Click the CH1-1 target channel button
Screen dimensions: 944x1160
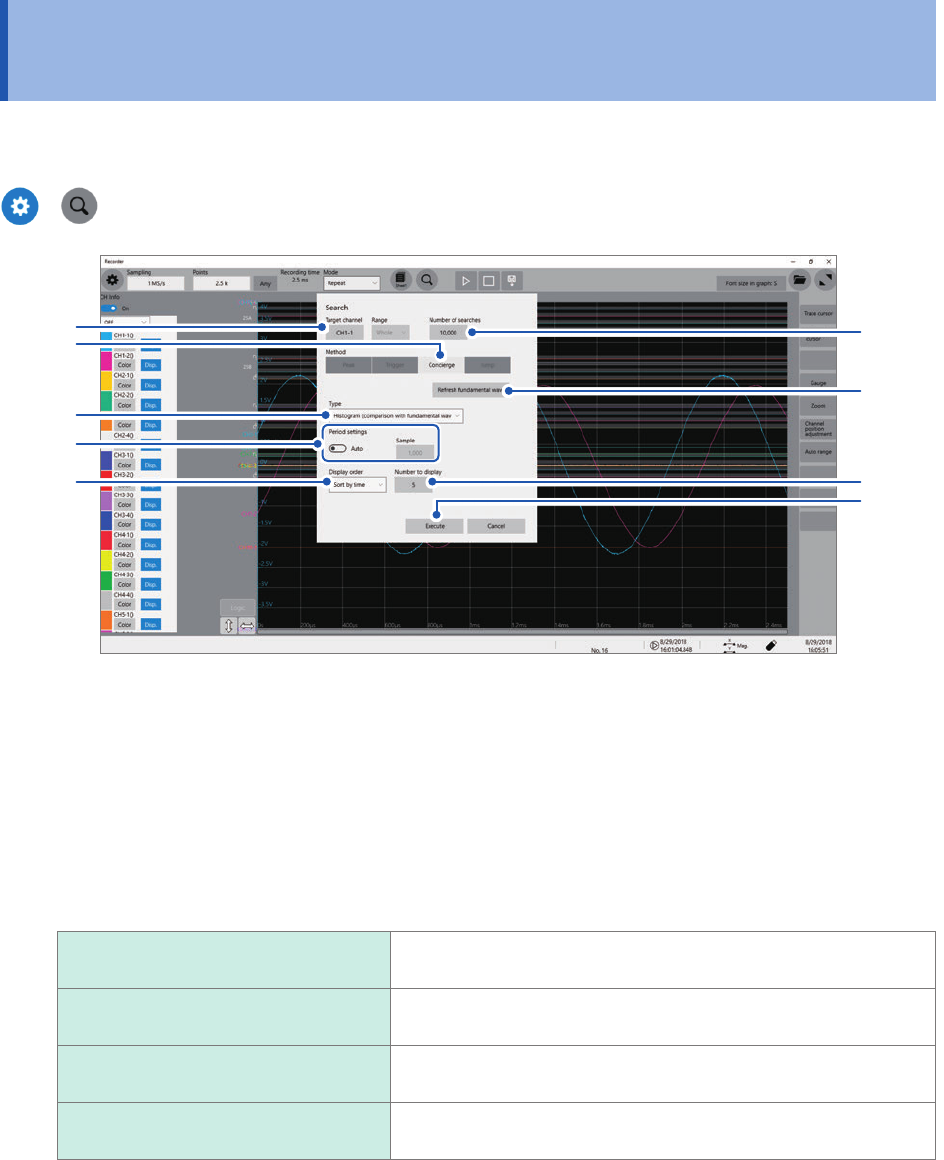point(345,332)
